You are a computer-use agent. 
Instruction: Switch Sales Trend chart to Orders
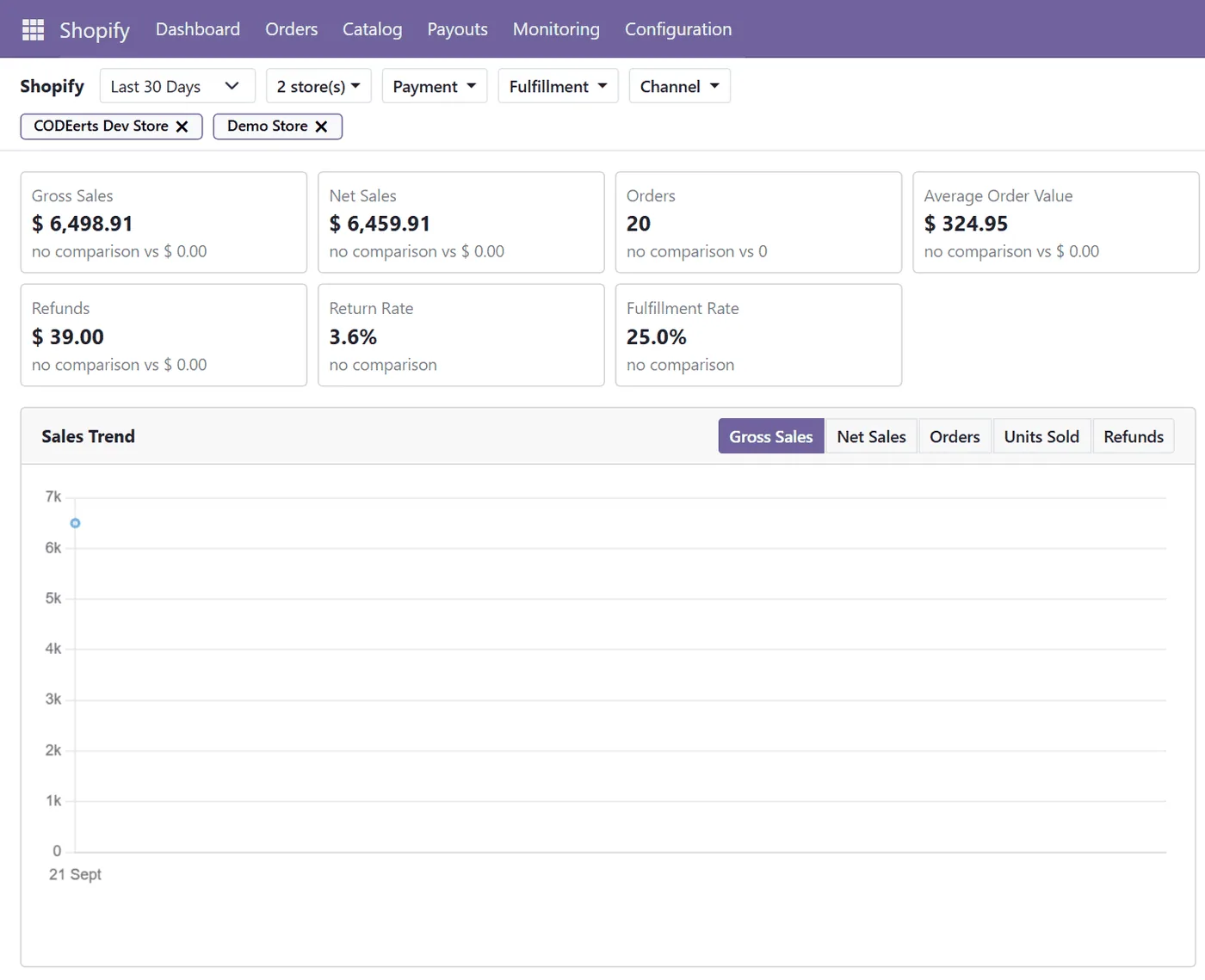(955, 436)
